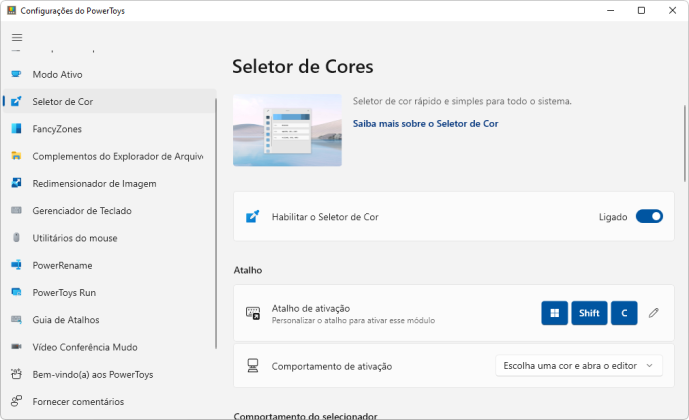Click the PowerToys Run icon
Image resolution: width=689 pixels, height=420 pixels.
(x=16, y=293)
